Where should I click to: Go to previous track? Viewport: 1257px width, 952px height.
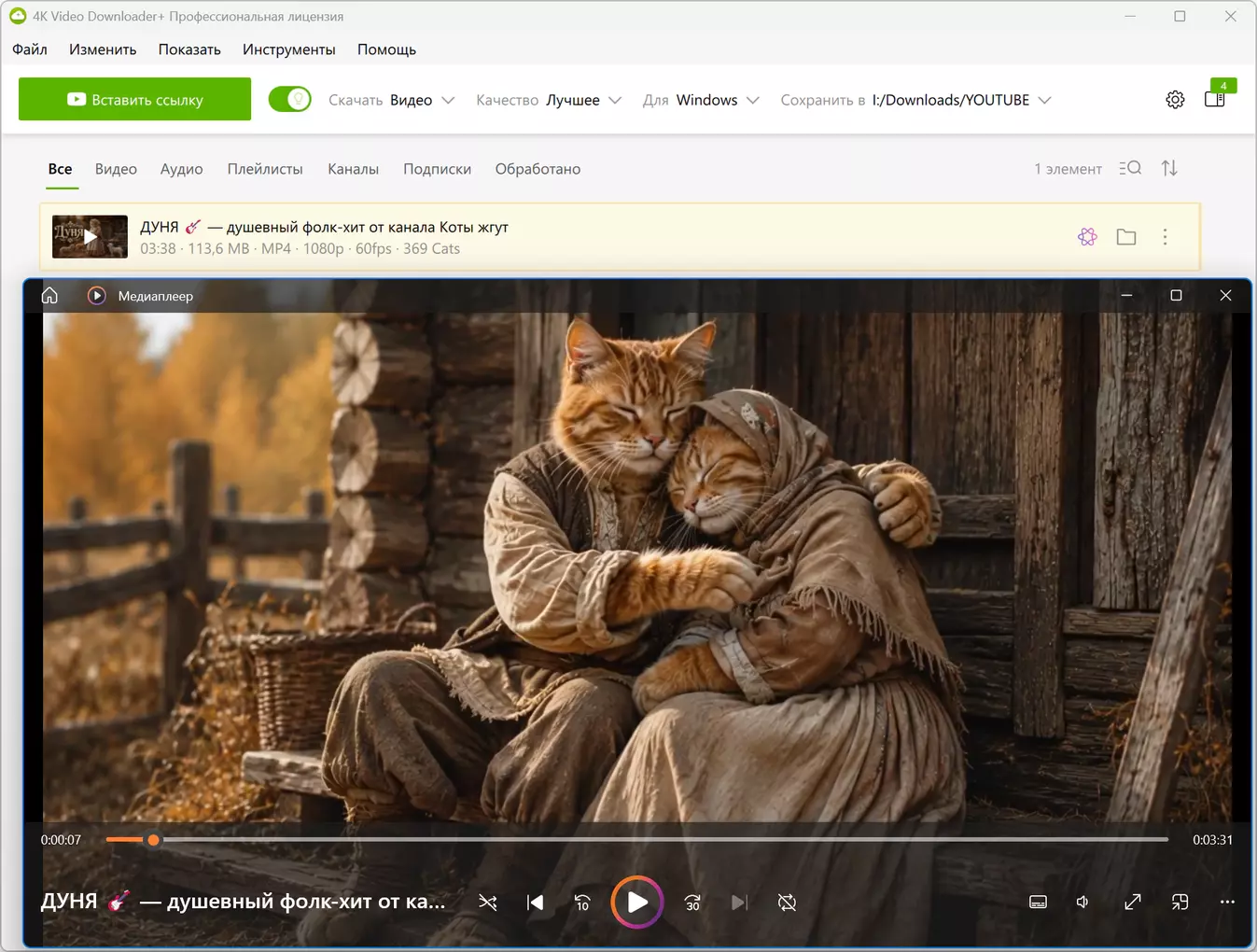[535, 903]
